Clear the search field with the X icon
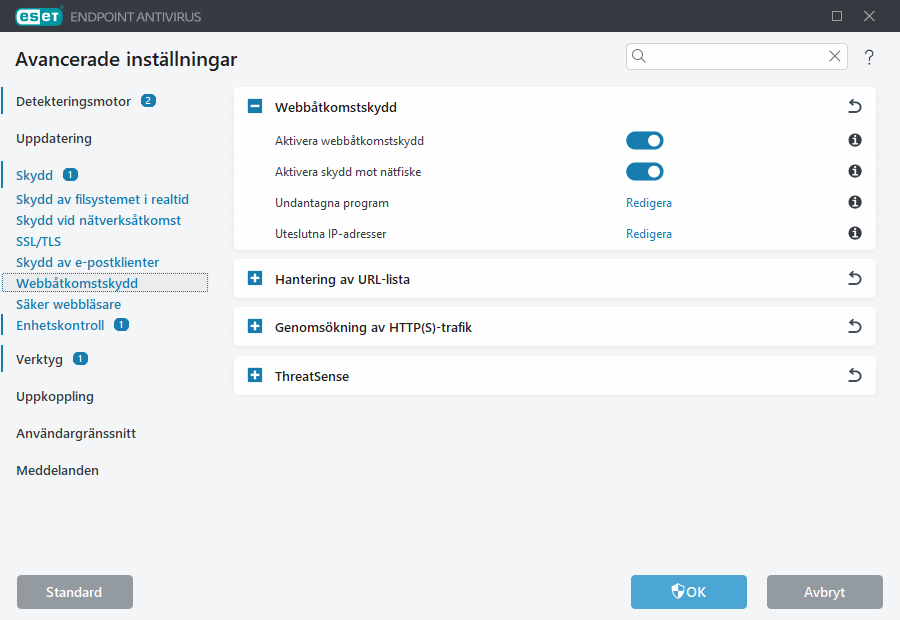Image resolution: width=900 pixels, height=620 pixels. click(834, 56)
